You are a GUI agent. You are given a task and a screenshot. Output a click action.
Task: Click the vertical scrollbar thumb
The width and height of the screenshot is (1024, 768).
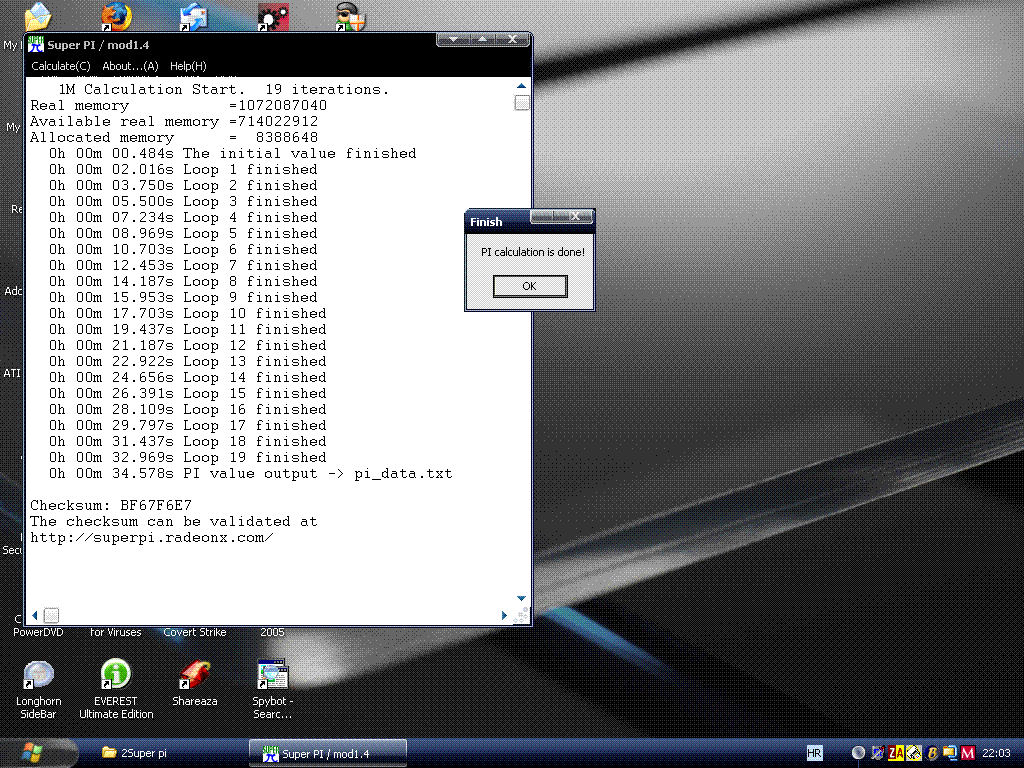(521, 103)
